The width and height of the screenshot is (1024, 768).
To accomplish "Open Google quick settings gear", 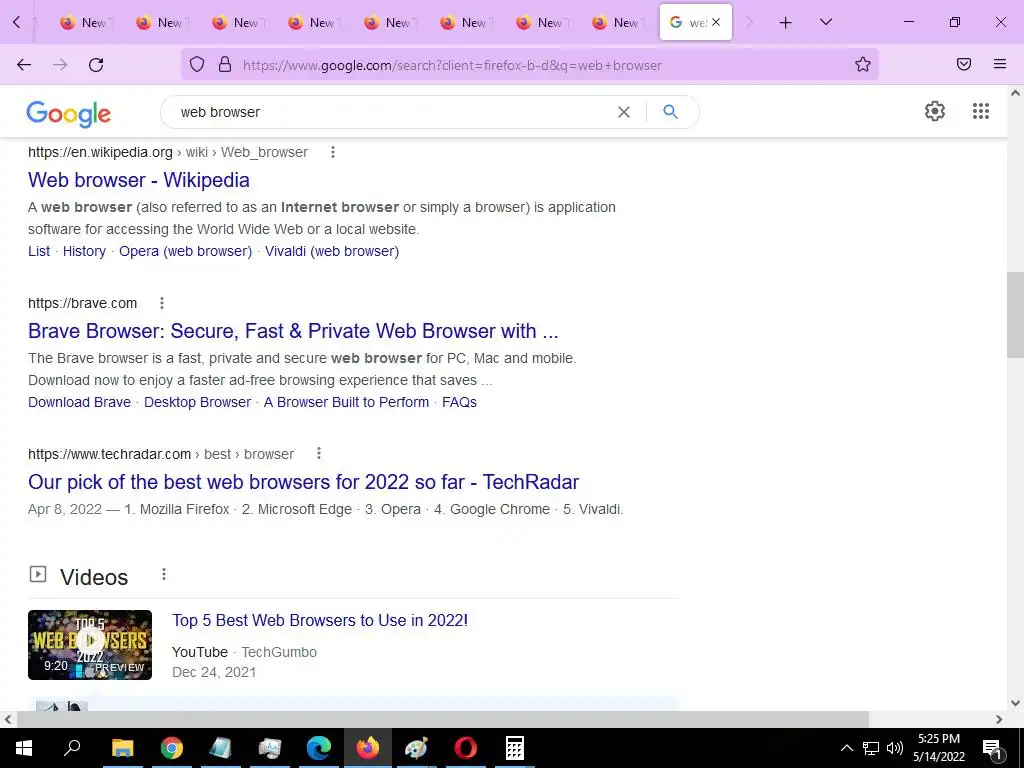I will 935,111.
